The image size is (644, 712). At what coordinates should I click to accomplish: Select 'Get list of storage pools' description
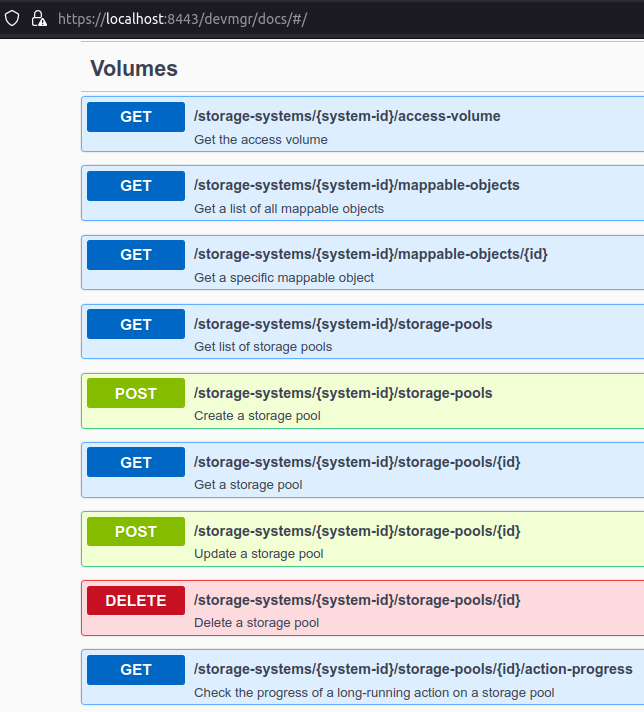tap(263, 346)
